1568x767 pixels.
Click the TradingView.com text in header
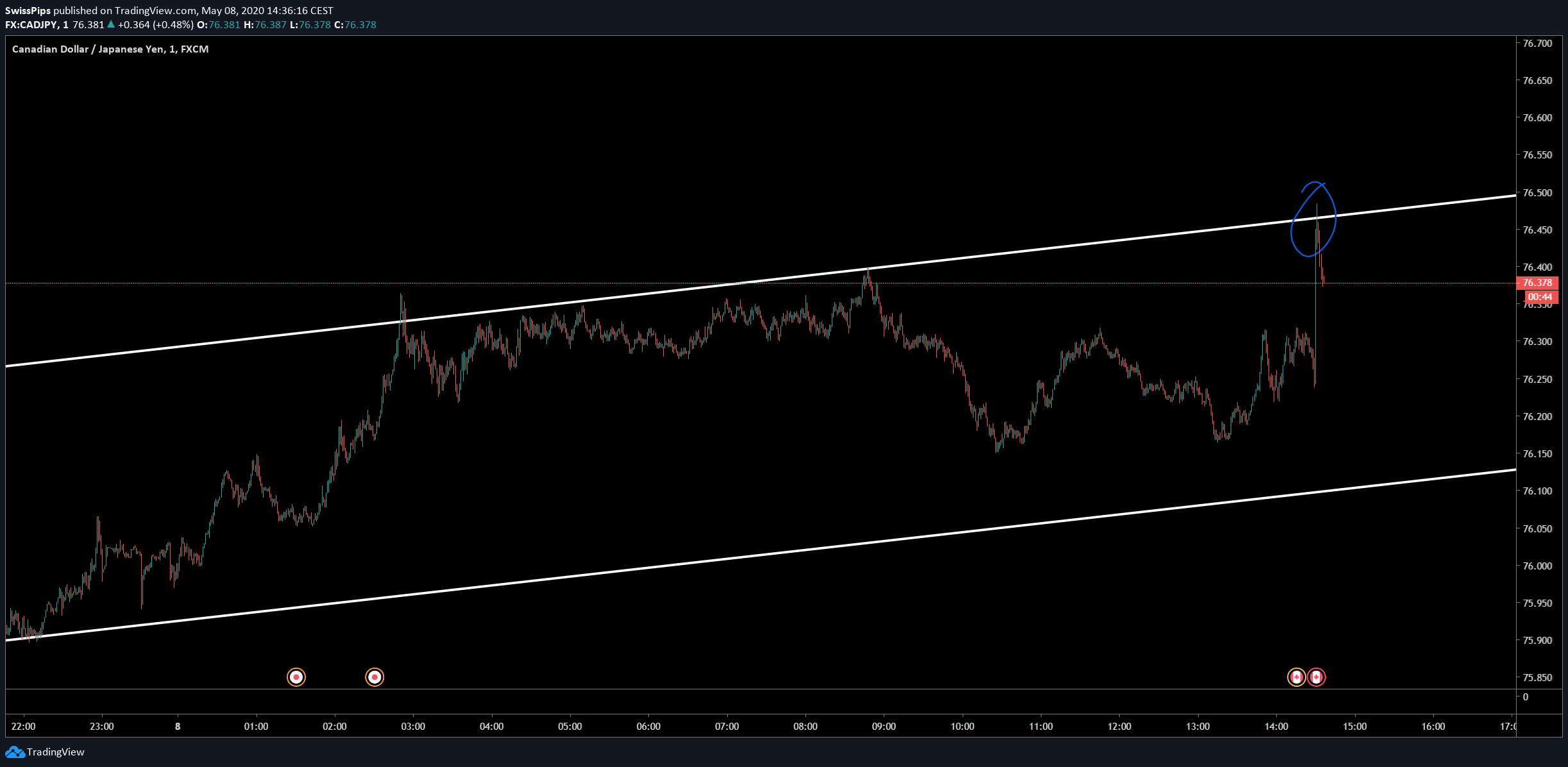155,10
